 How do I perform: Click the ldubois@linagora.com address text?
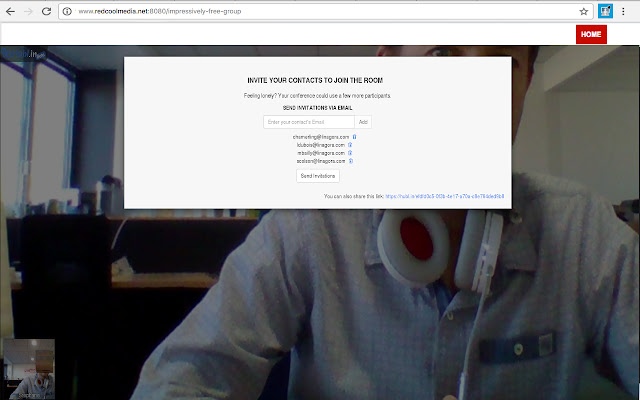(x=321, y=145)
